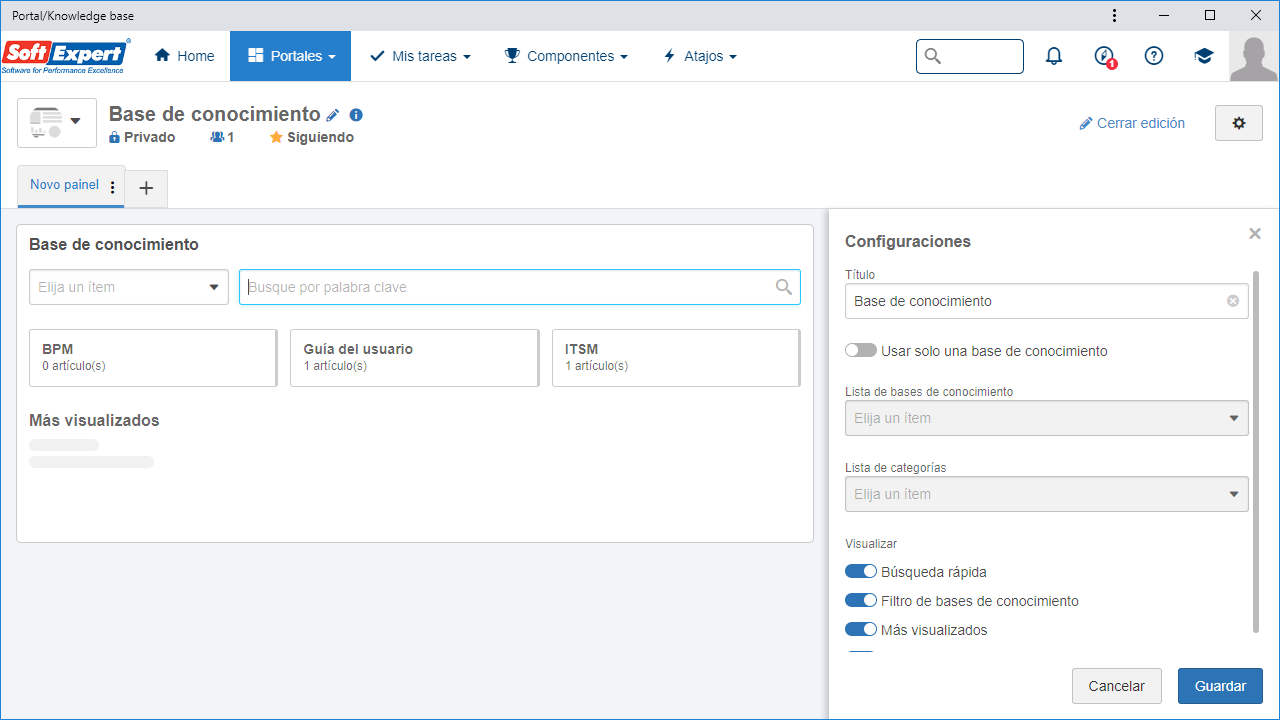Viewport: 1280px width, 720px height.
Task: Disable Filtro de bases de conocimiento
Action: click(x=860, y=601)
